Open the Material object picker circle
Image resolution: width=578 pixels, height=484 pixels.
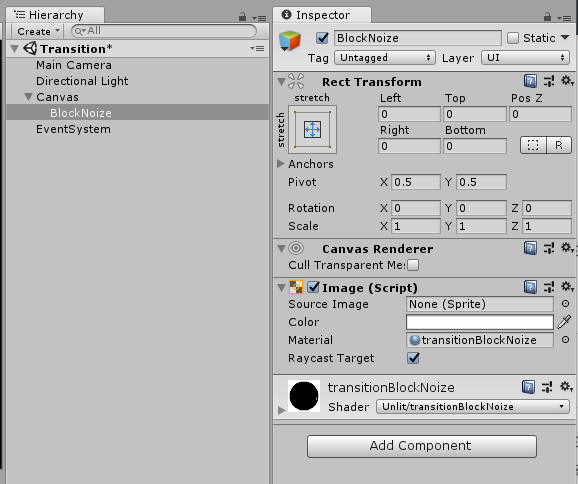coord(565,340)
